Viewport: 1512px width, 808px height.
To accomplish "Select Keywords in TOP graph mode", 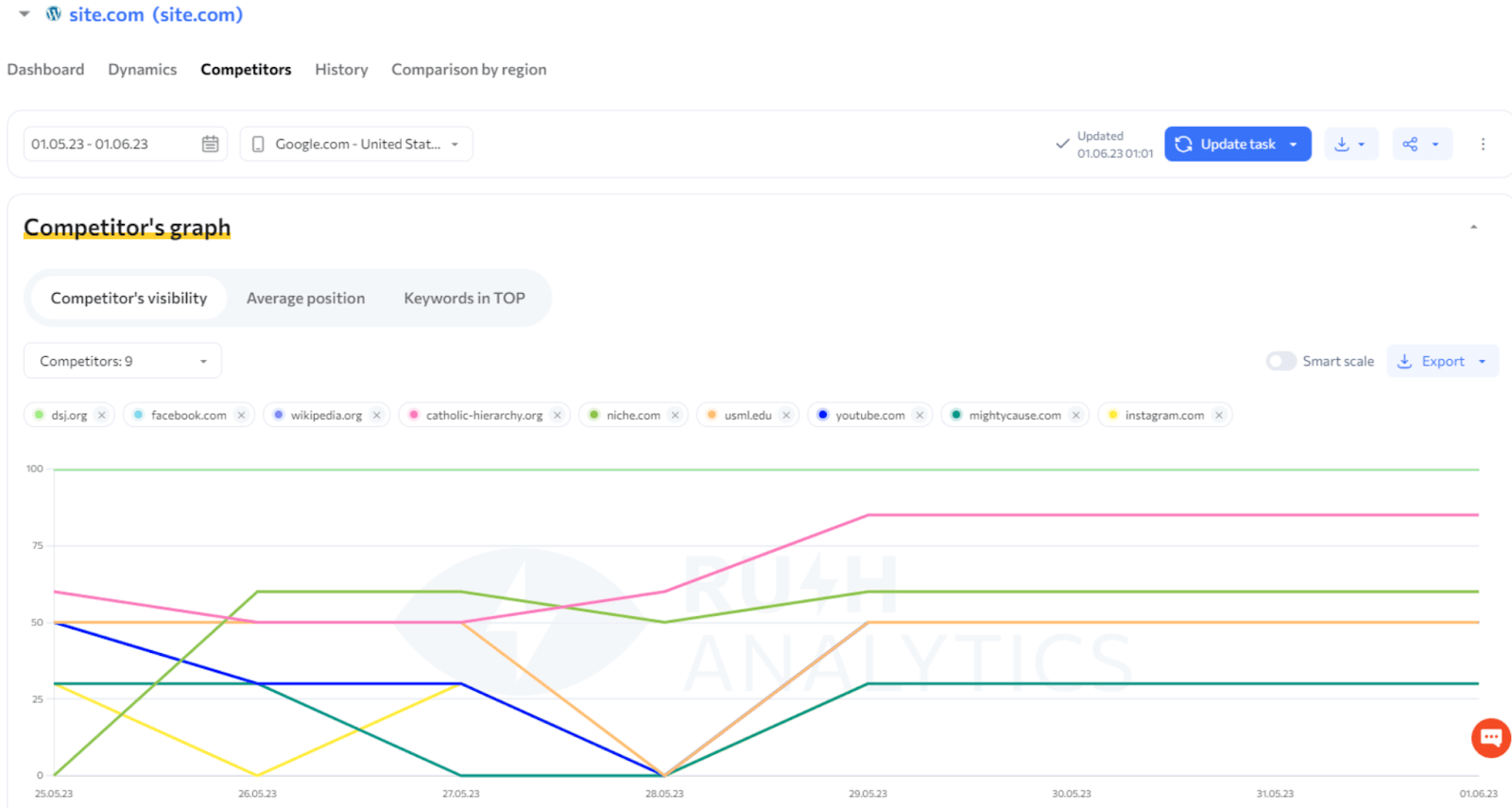I will click(464, 298).
